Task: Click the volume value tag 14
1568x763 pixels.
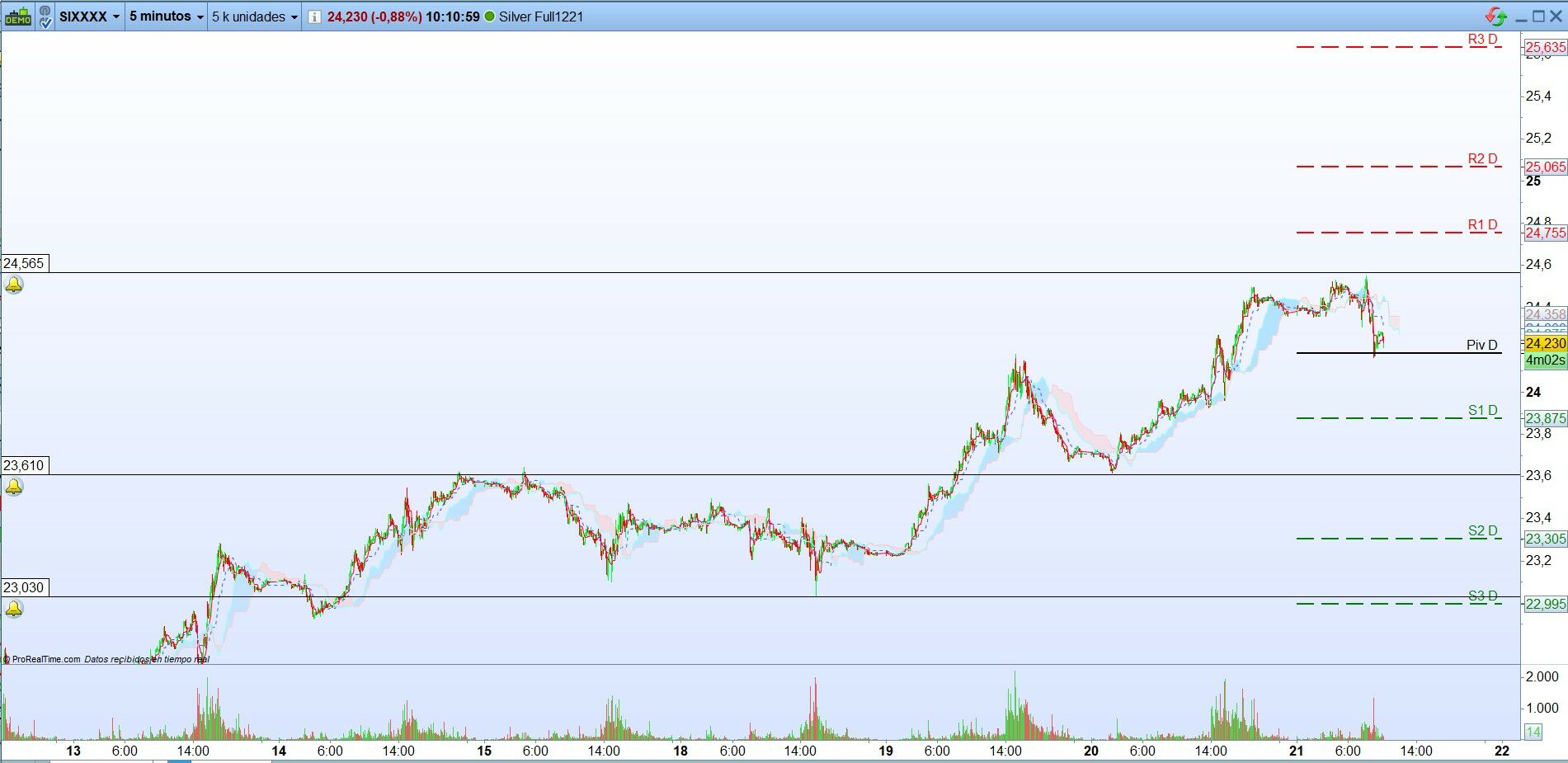Action: tap(1533, 732)
